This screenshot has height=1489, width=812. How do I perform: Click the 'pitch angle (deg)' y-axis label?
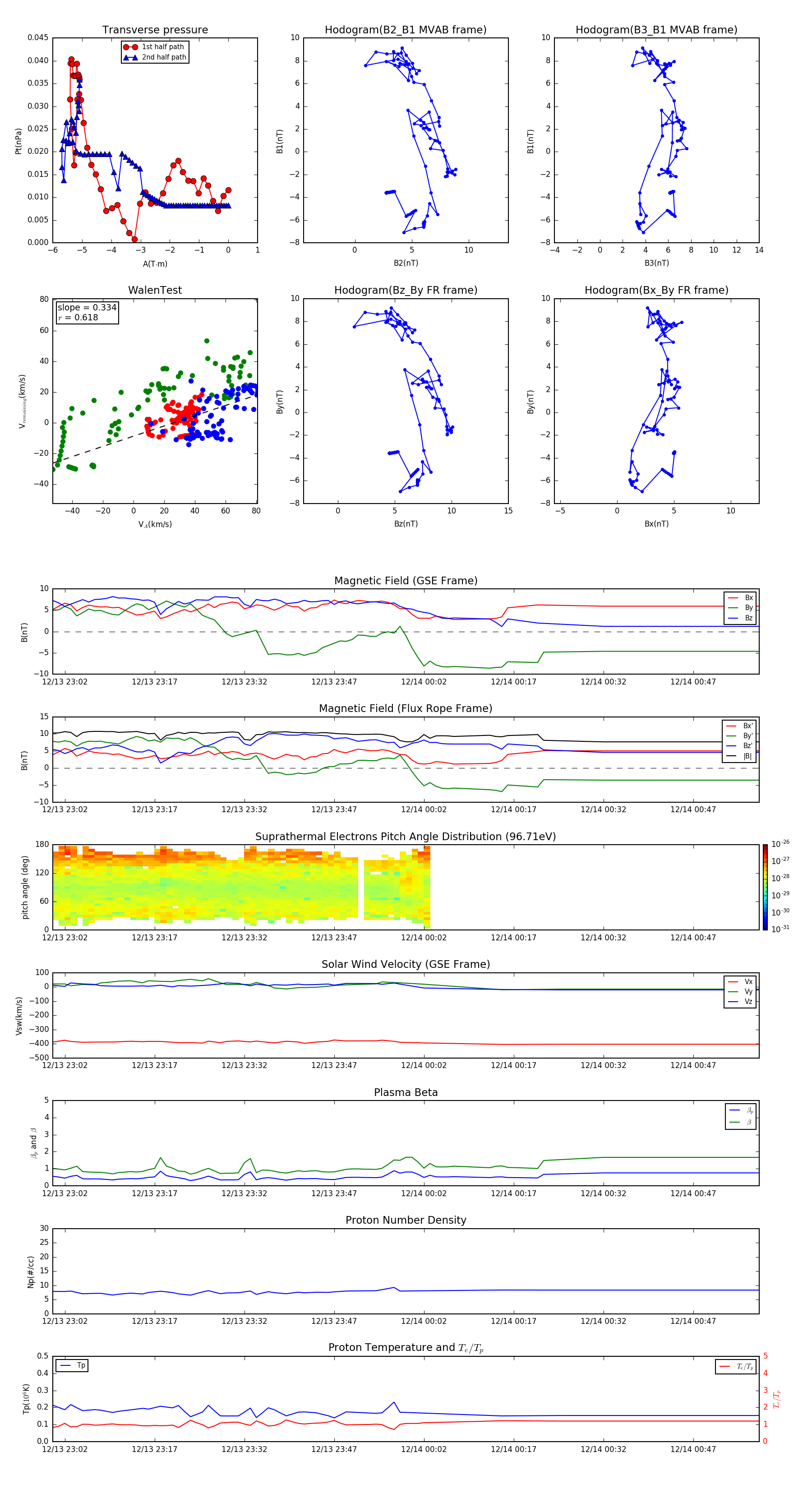tap(25, 887)
